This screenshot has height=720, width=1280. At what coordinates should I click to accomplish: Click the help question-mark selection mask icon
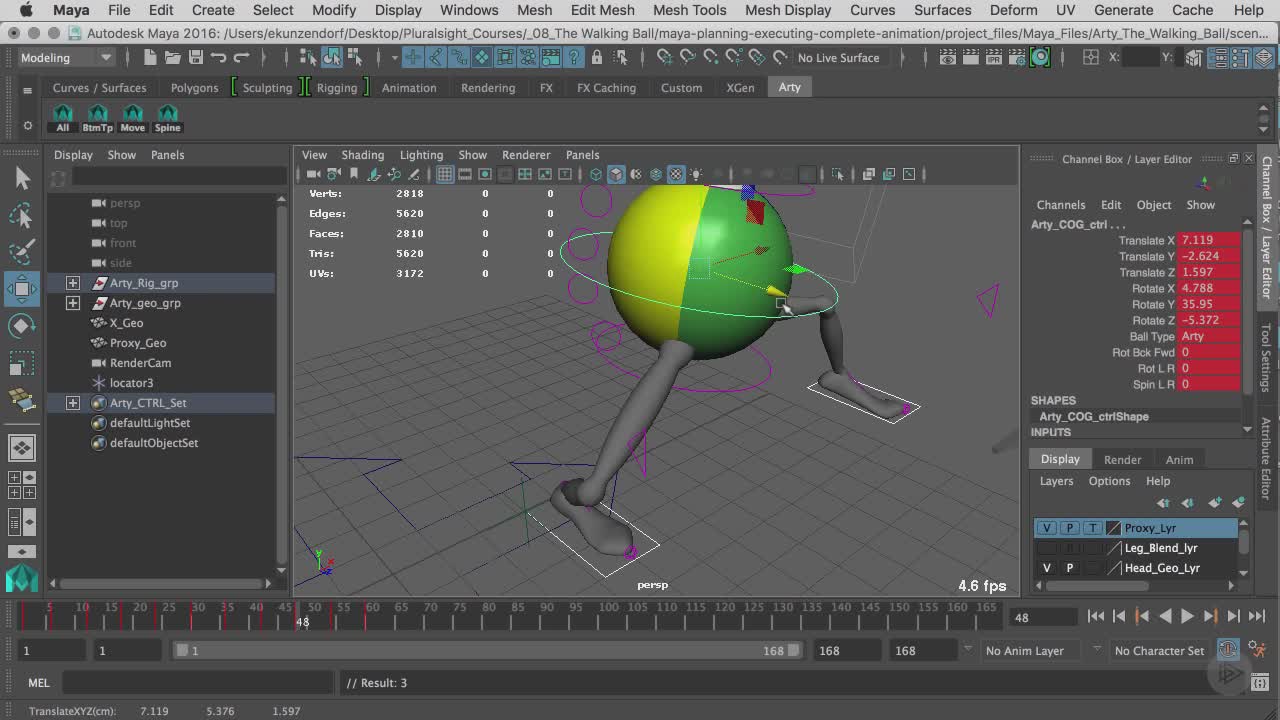point(574,58)
